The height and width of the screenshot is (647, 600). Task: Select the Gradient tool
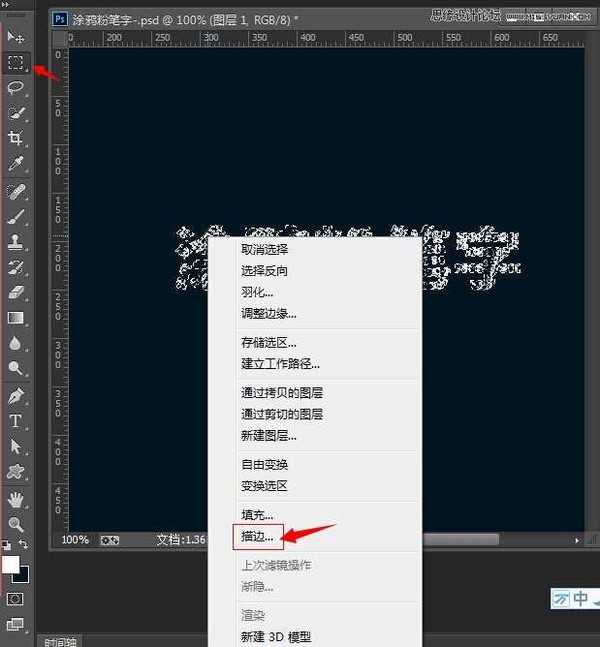pyautogui.click(x=16, y=318)
